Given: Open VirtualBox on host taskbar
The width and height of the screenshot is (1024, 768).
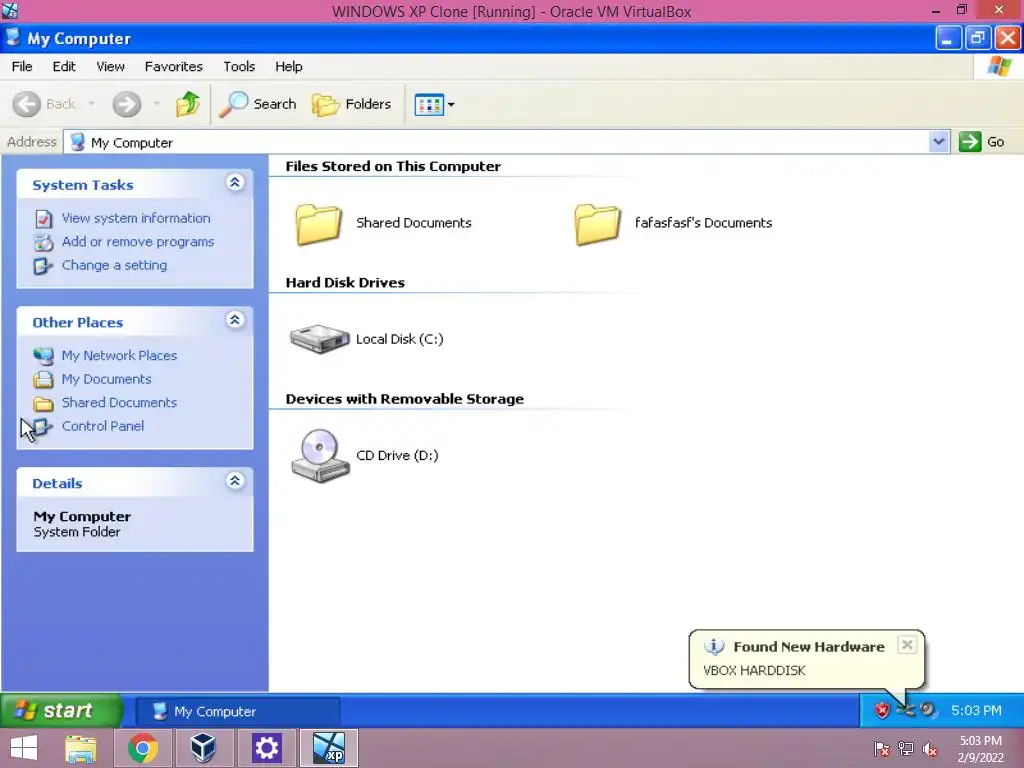Looking at the screenshot, I should pyautogui.click(x=204, y=748).
